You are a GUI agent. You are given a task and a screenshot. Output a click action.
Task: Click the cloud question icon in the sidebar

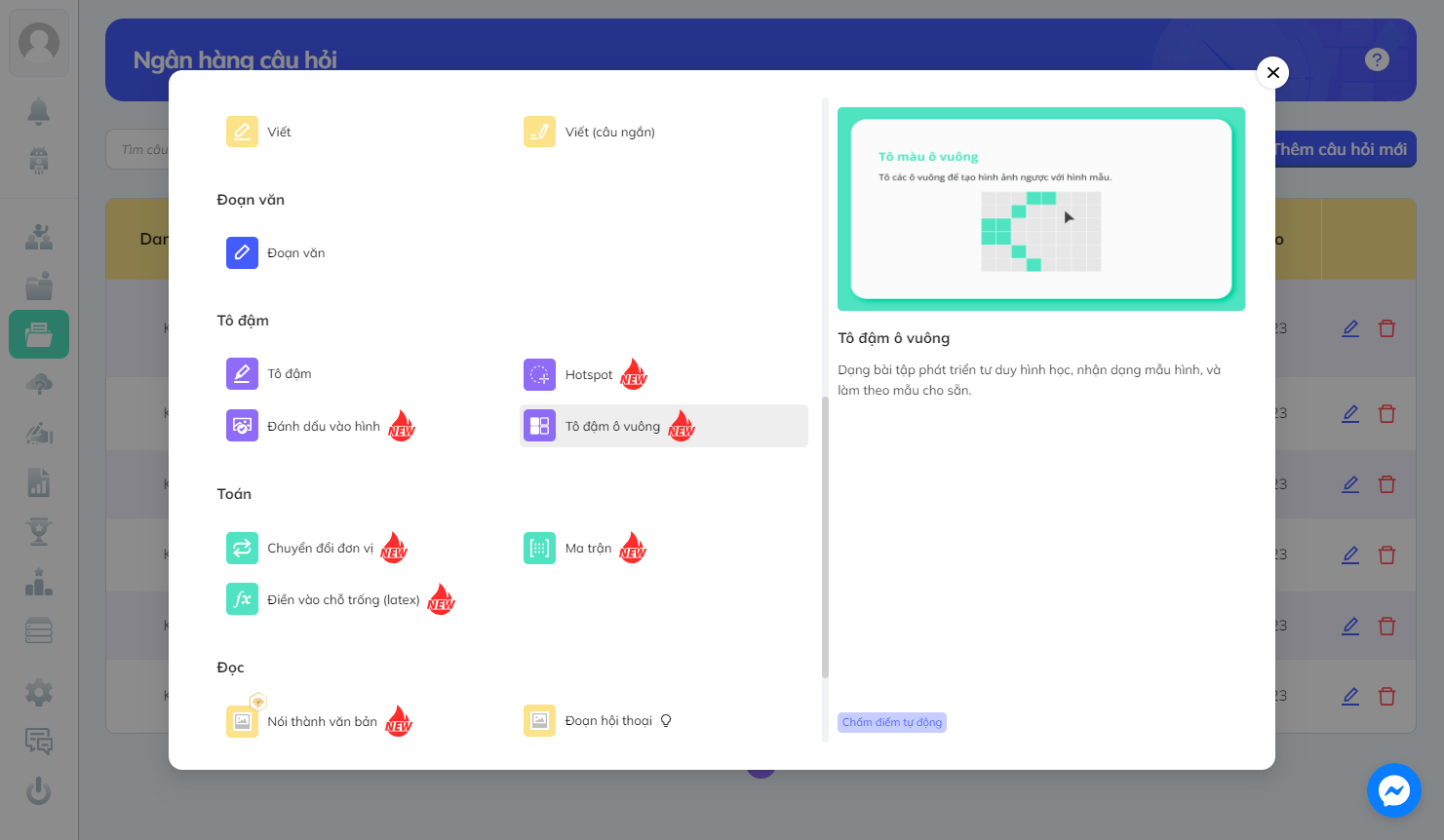pos(39,384)
